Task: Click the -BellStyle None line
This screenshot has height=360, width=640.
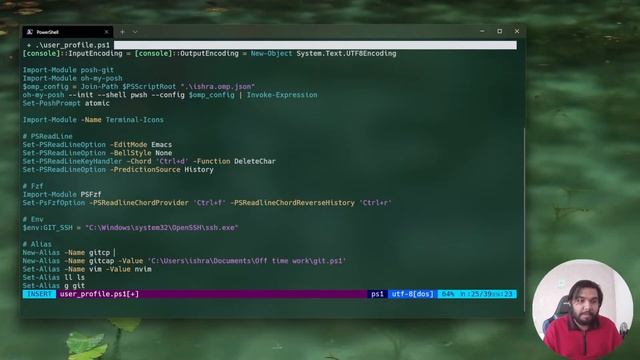Action: (x=97, y=153)
